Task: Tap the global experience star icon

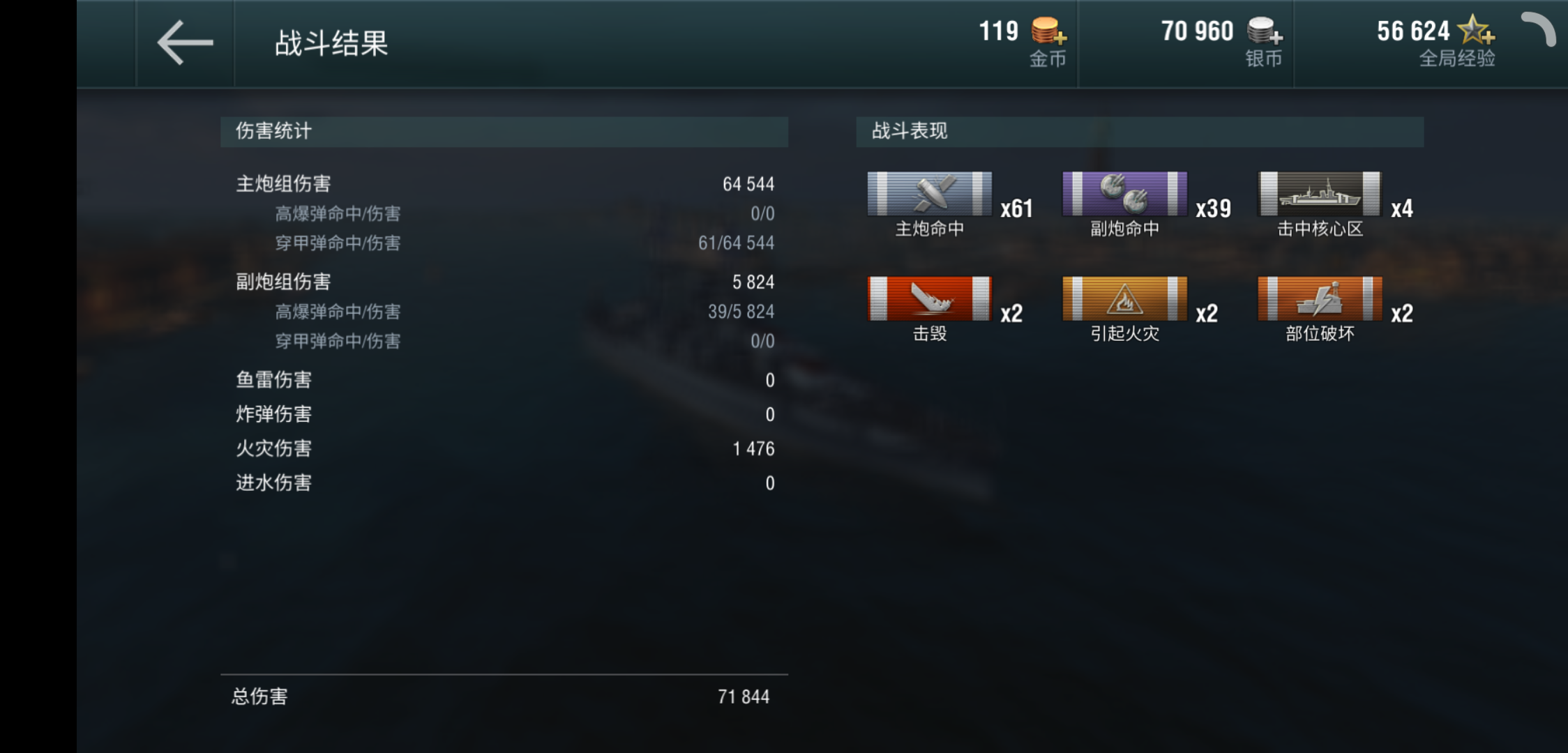Action: click(1476, 31)
